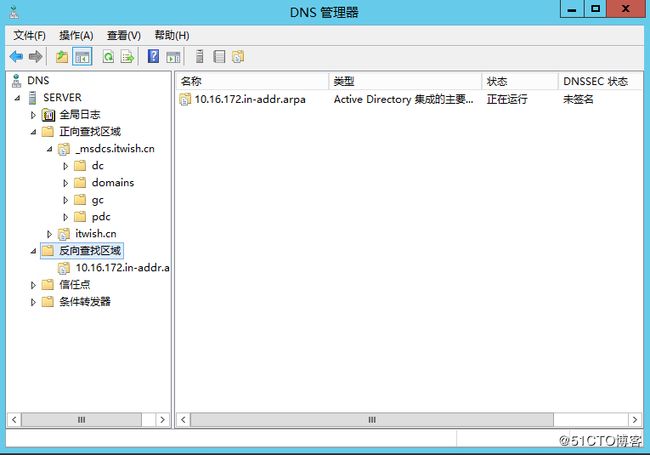
Task: Toggle the Show/Hide action pane icon
Action: [x=173, y=57]
